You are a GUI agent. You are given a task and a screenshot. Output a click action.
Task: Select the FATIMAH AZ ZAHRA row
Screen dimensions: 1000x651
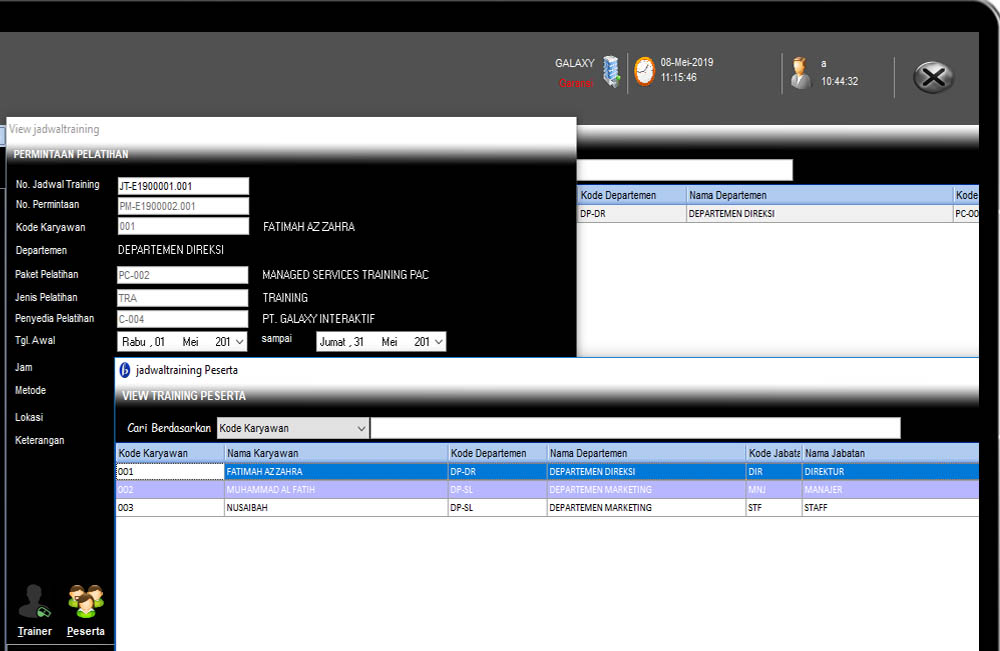[x=335, y=472]
